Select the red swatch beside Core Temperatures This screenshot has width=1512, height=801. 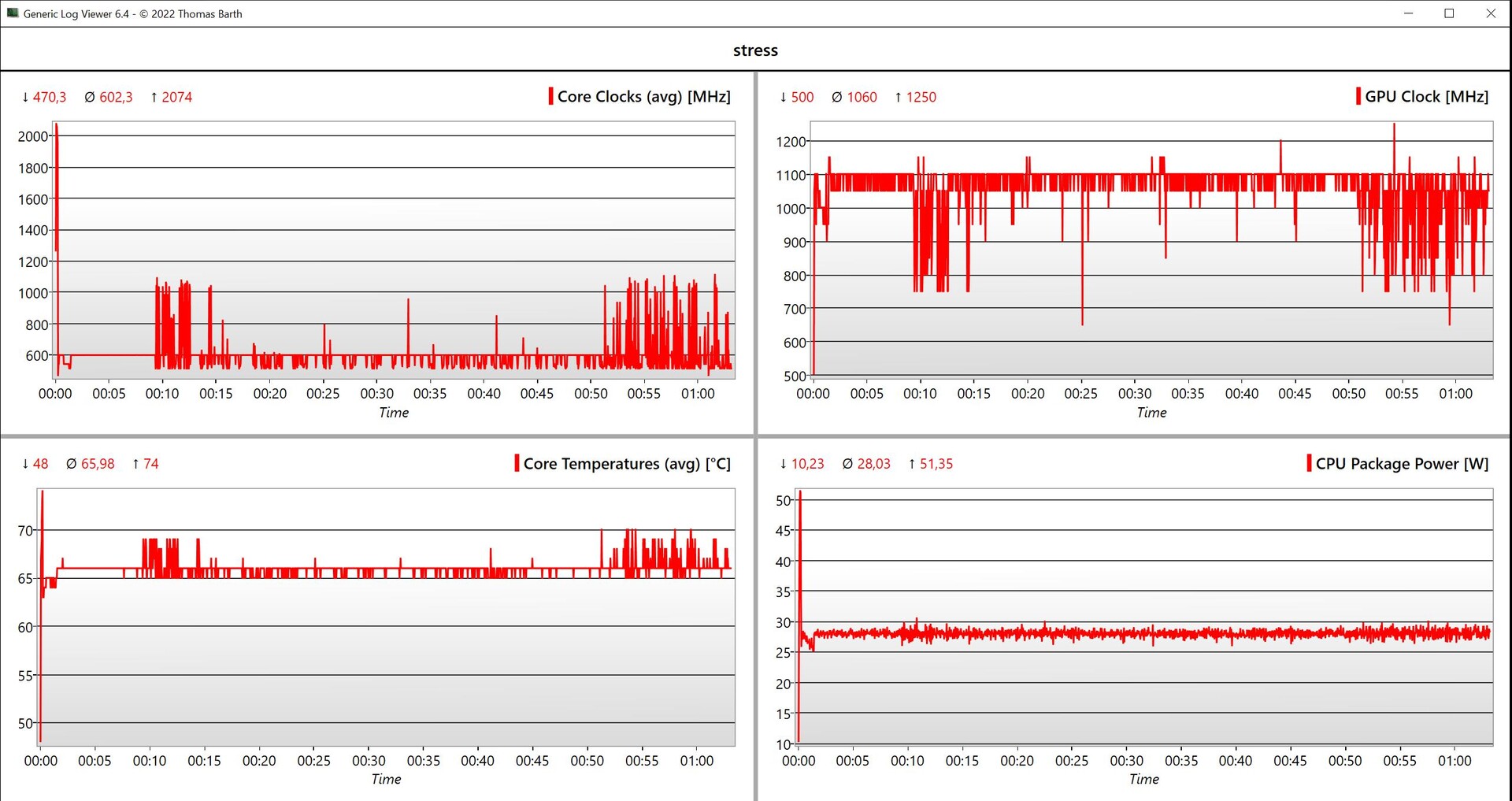[517, 463]
